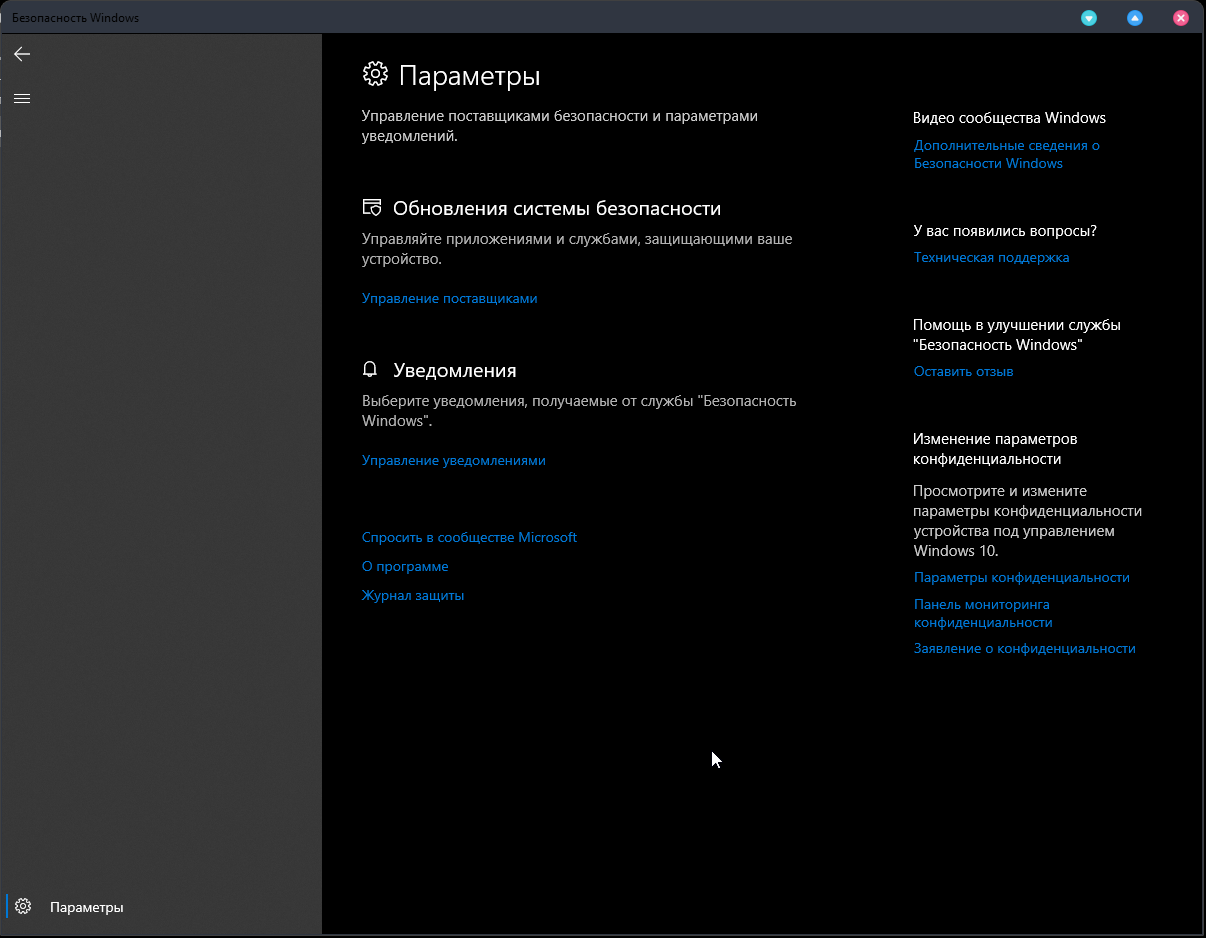Go back with the arrow icon
This screenshot has height=938, width=1206.
click(x=22, y=54)
